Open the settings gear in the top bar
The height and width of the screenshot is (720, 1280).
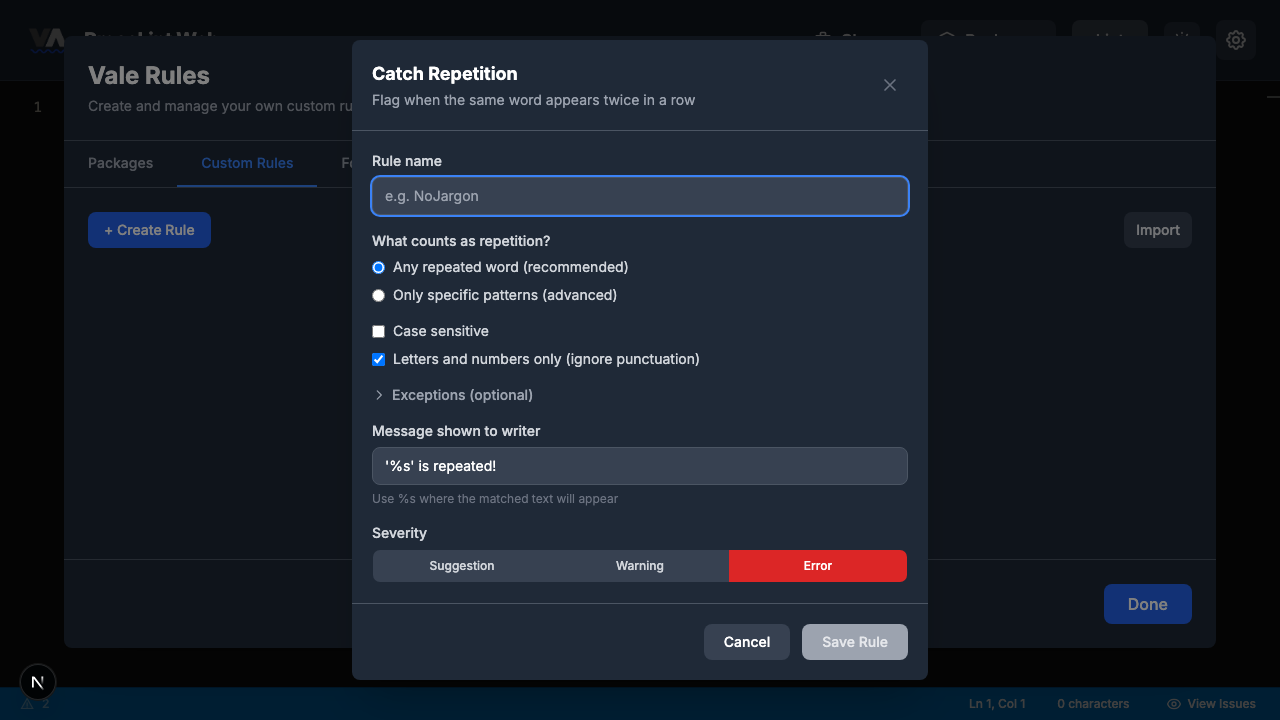(x=1236, y=40)
